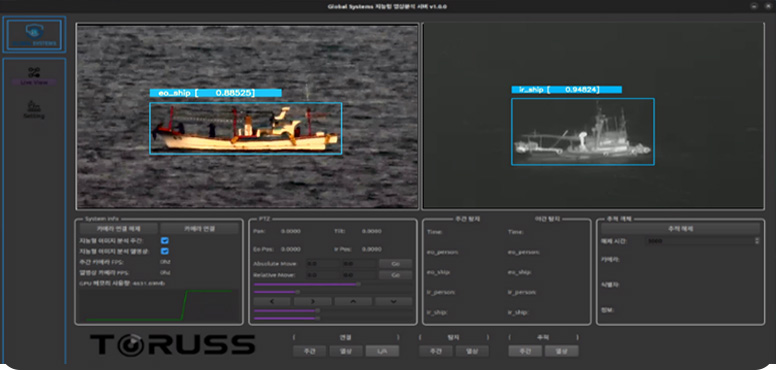Pan camera left with the PTZ arrow
This screenshot has width=776, height=370.
click(x=272, y=301)
